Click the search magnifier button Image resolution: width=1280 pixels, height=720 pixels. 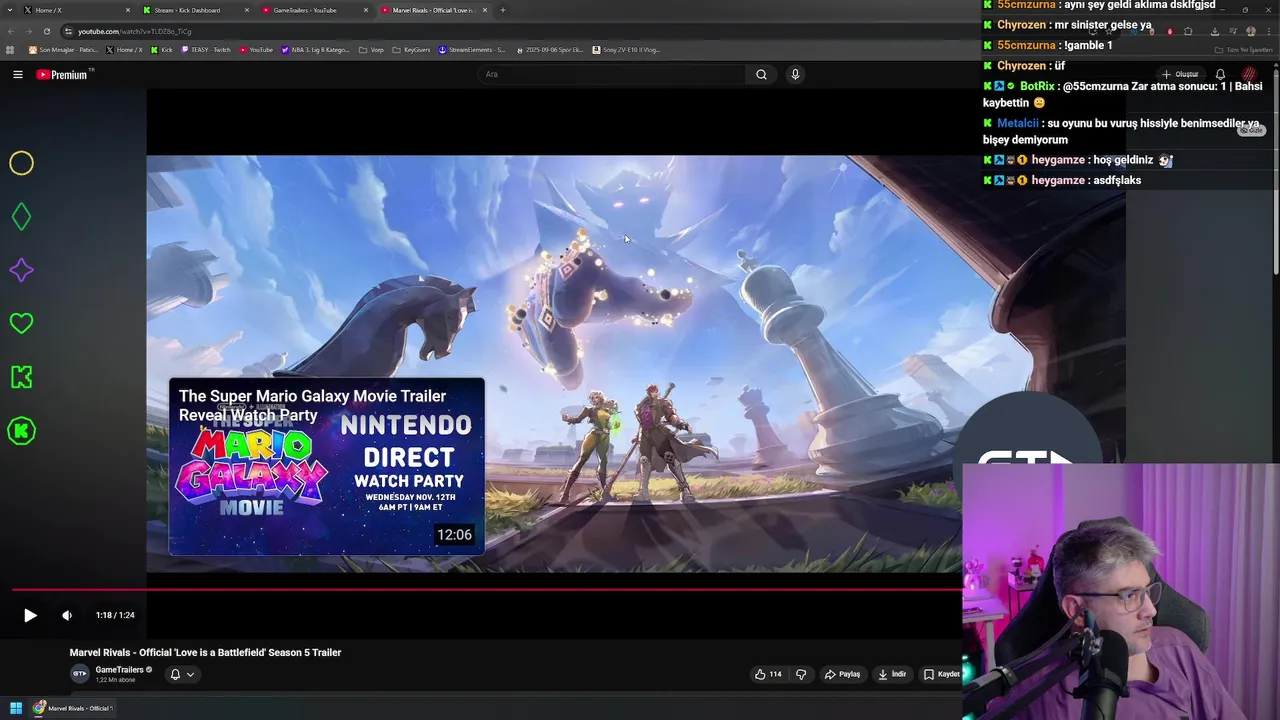[x=761, y=74]
